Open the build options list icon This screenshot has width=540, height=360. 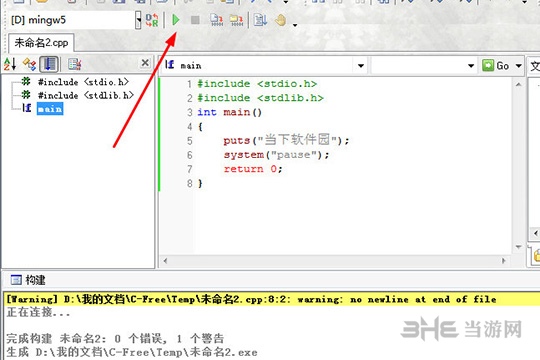[260, 20]
